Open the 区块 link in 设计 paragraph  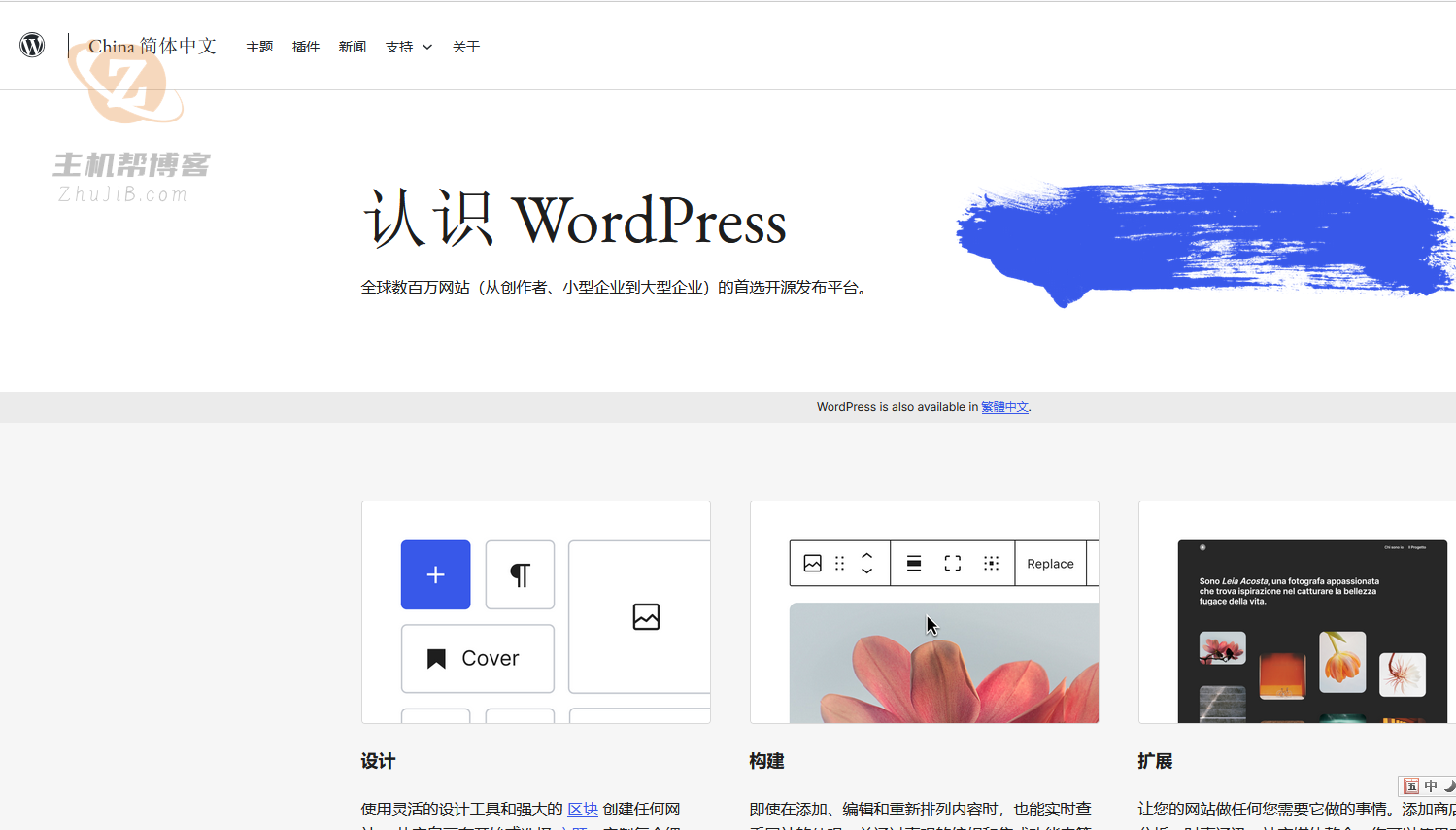tap(583, 809)
